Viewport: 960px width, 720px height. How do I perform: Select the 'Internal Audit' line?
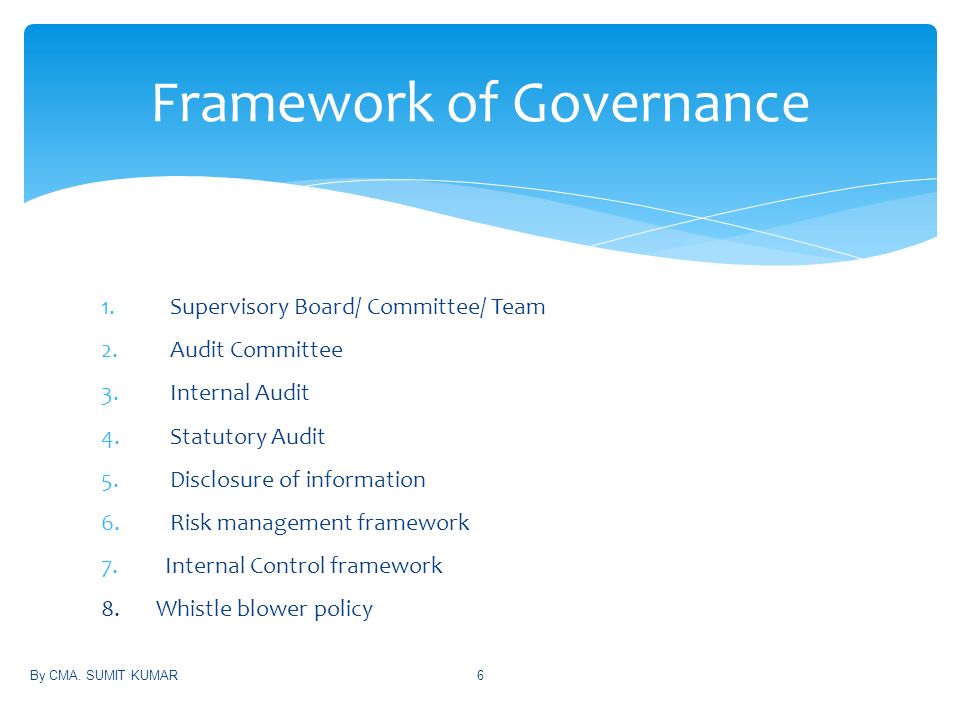239,392
